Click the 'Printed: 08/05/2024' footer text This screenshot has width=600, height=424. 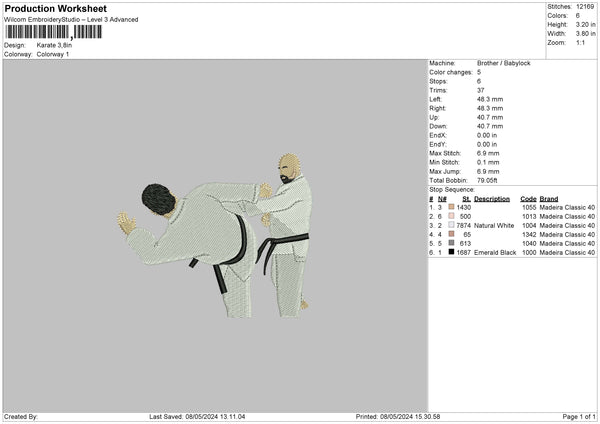(x=398, y=417)
